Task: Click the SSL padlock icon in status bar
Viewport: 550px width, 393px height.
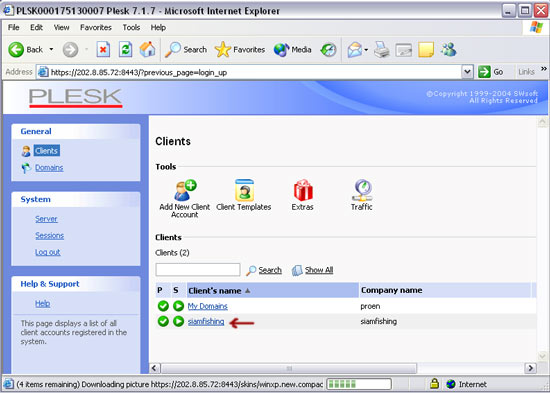Action: 434,384
